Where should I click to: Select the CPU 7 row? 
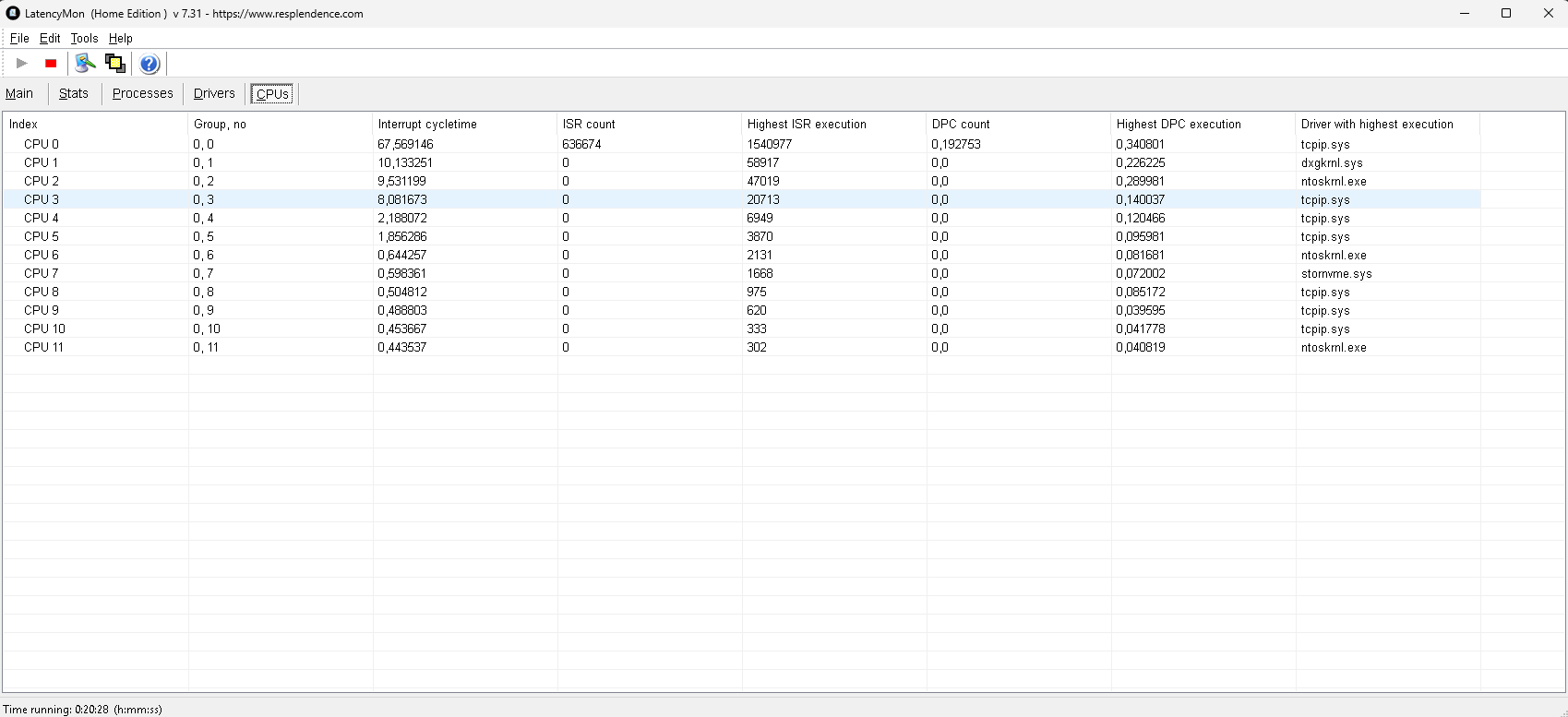click(742, 273)
